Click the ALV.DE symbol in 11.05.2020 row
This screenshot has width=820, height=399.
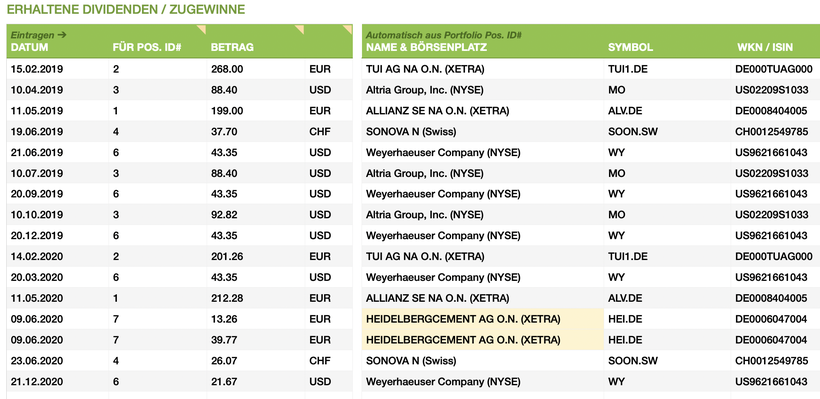coord(625,298)
